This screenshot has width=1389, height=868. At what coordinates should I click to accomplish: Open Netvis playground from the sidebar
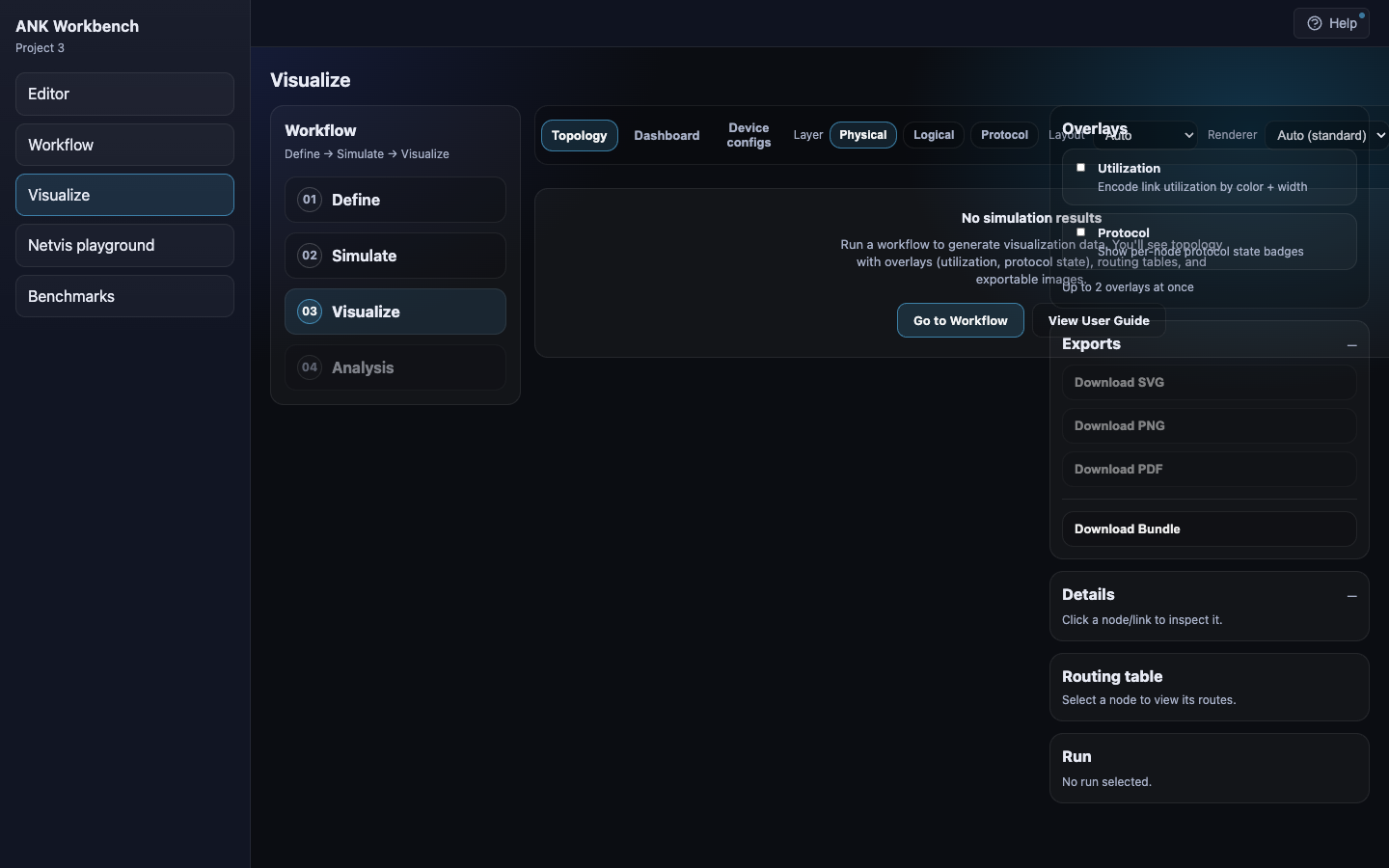pyautogui.click(x=124, y=246)
